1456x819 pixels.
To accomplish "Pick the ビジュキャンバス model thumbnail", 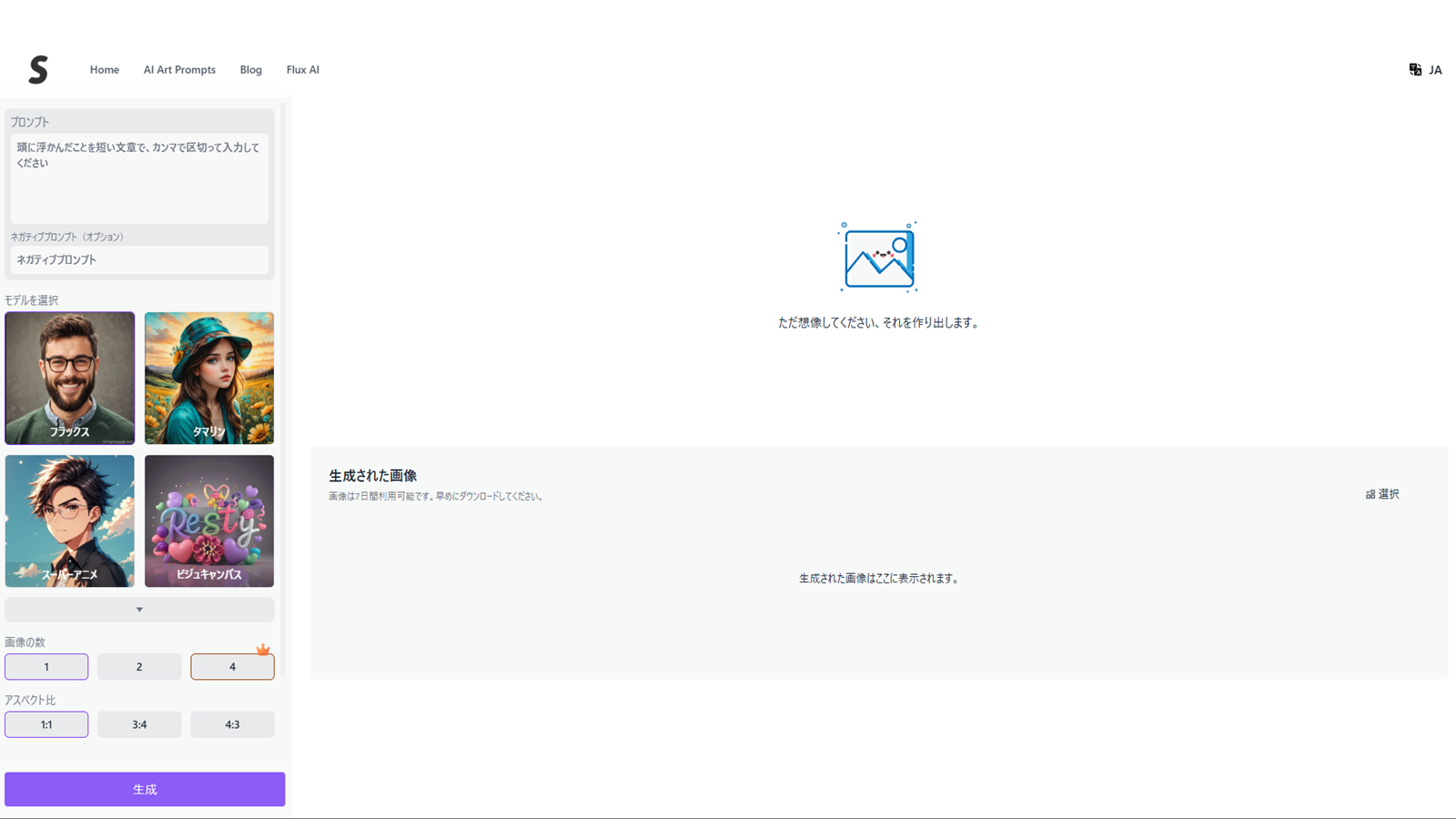I will click(209, 521).
